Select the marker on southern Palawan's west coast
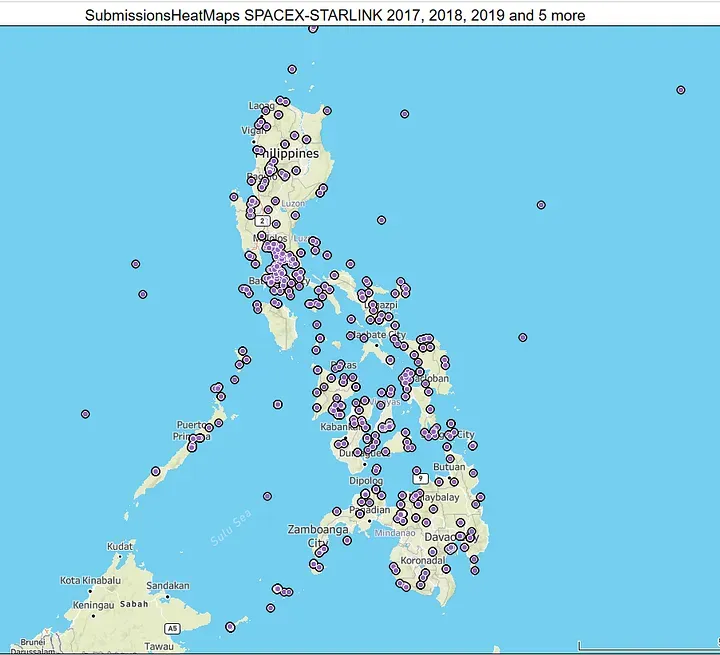This screenshot has width=720, height=655. (x=155, y=471)
